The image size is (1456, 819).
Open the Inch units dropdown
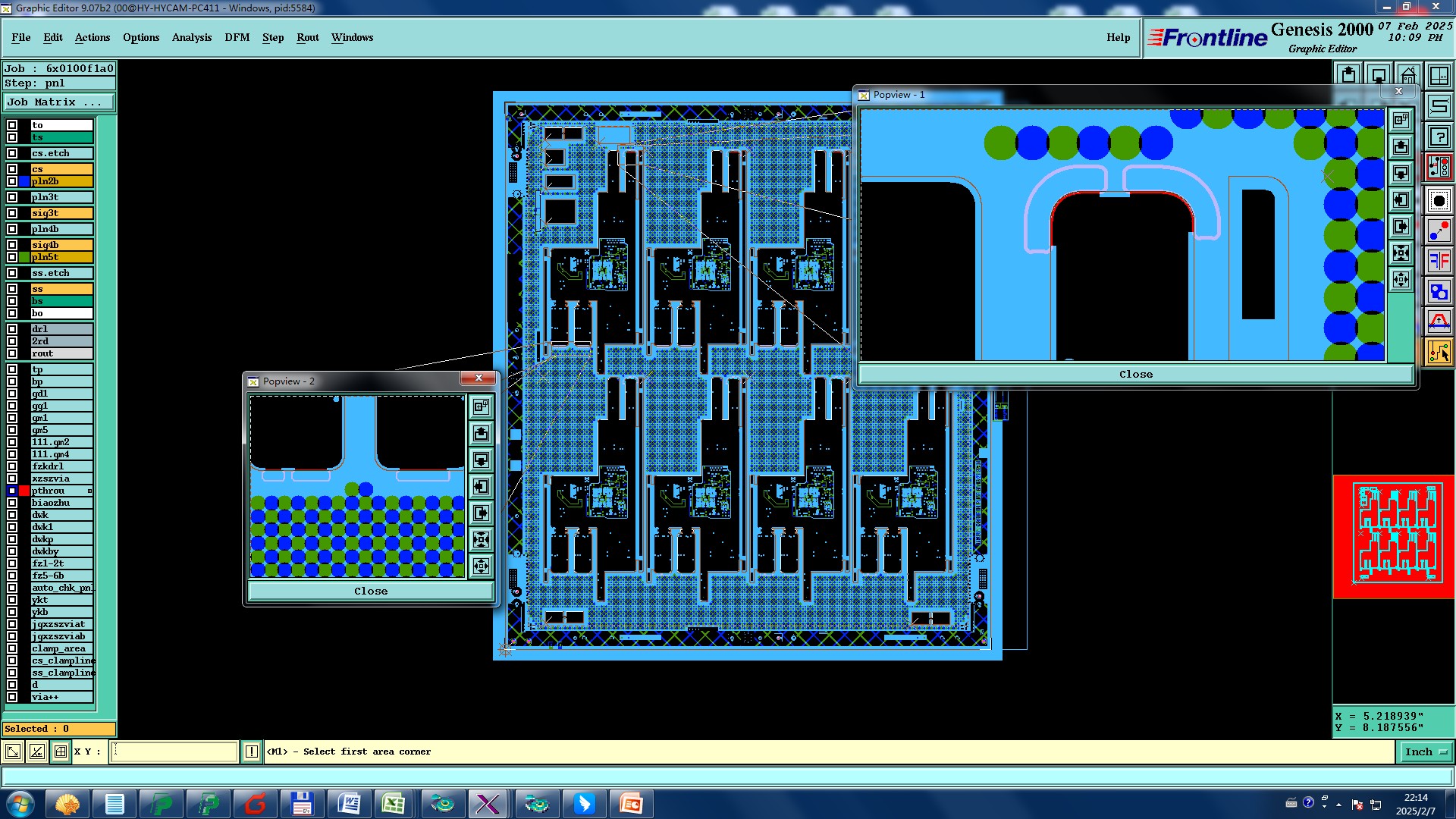point(1426,752)
